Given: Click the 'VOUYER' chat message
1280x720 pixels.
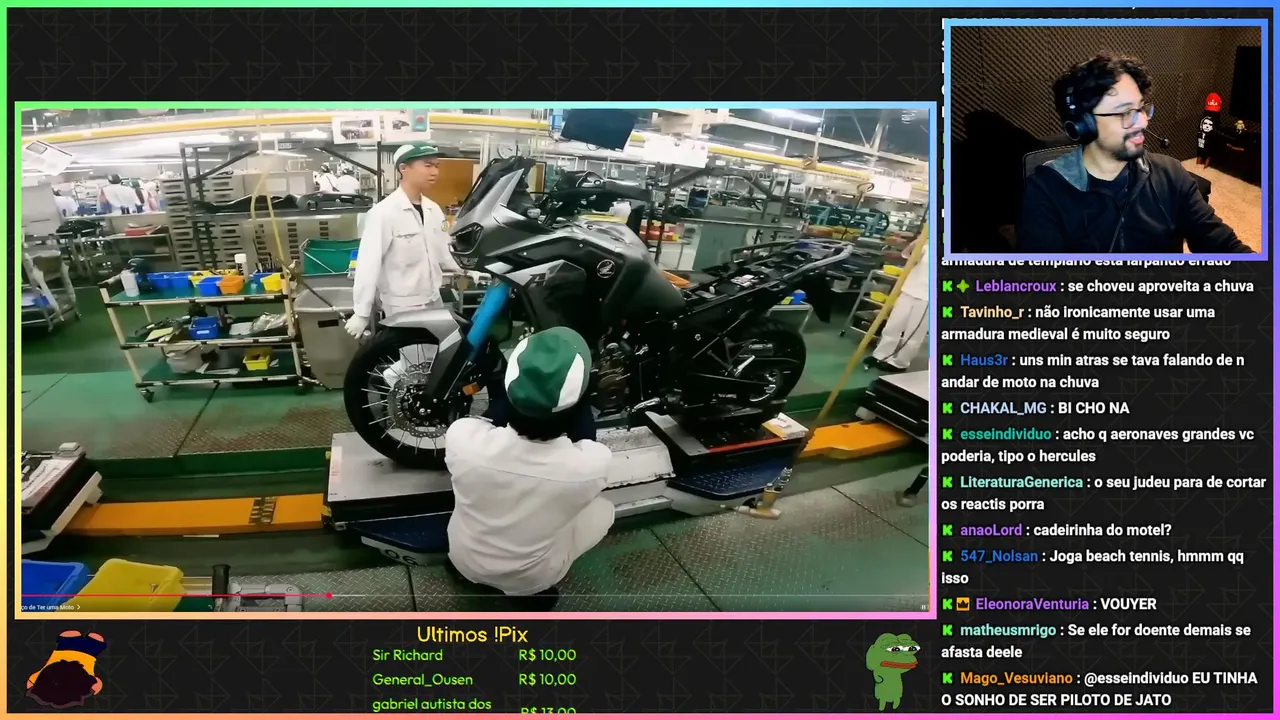Looking at the screenshot, I should 1129,604.
